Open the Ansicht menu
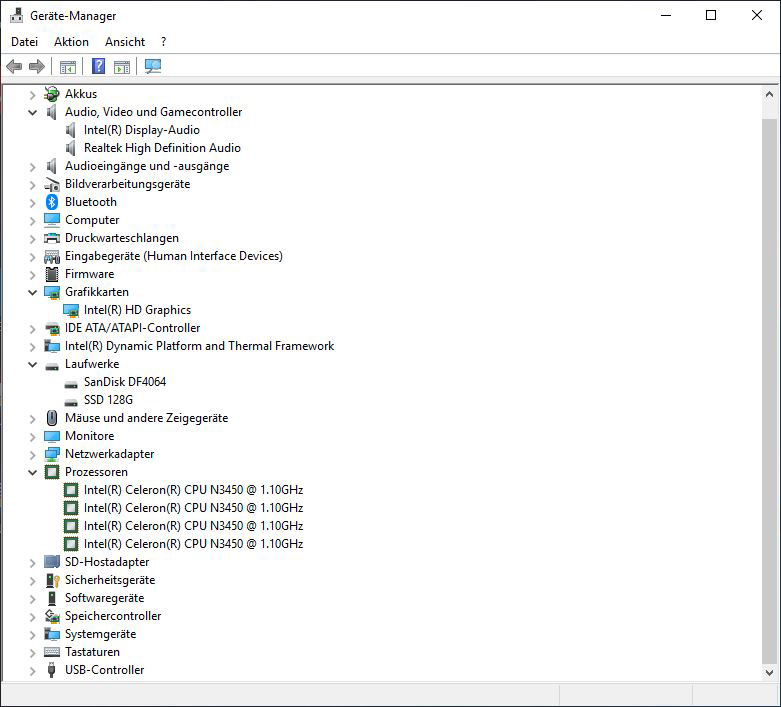The width and height of the screenshot is (781, 707). [x=125, y=42]
